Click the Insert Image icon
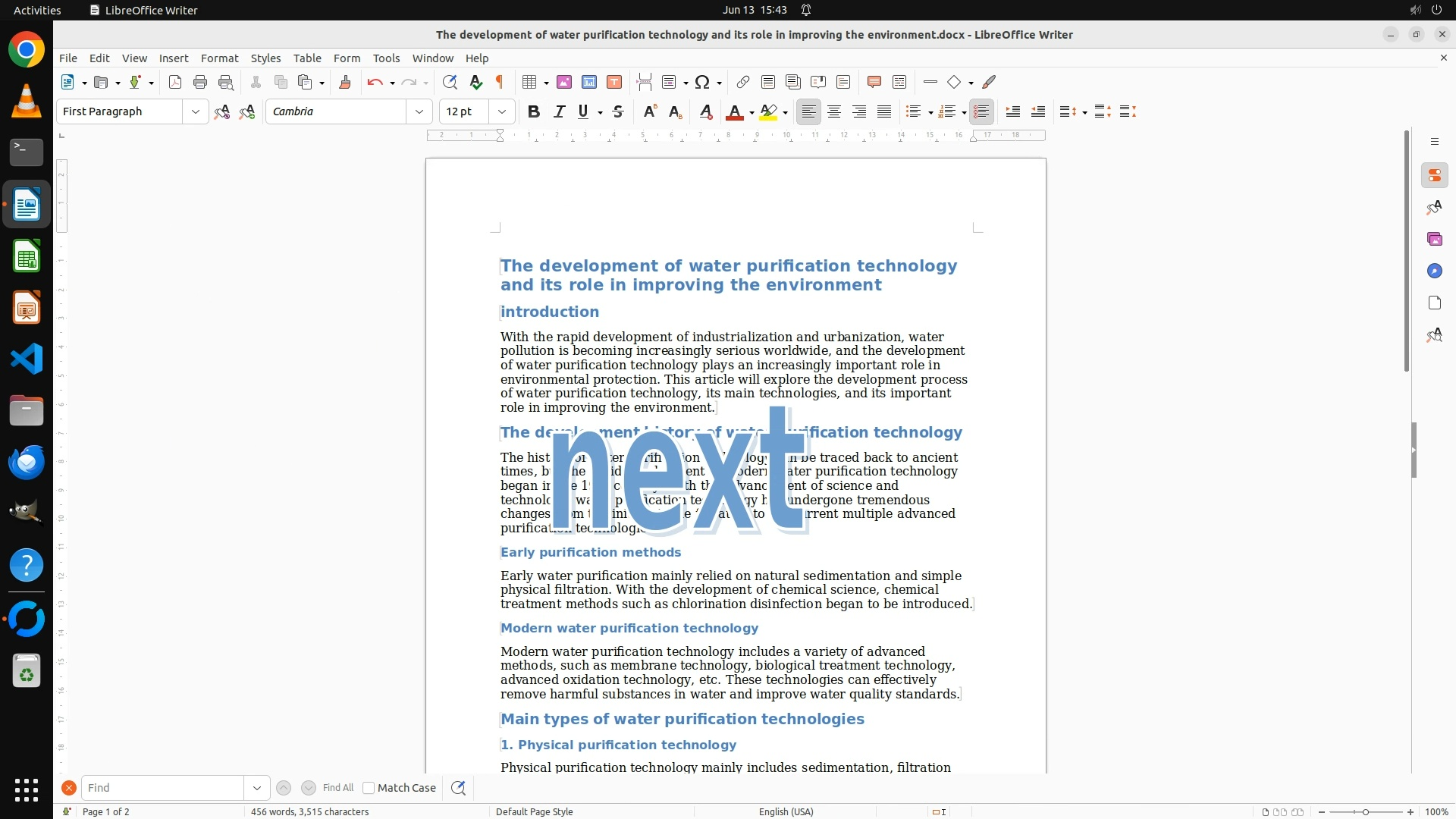This screenshot has height=819, width=1456. 564,82
